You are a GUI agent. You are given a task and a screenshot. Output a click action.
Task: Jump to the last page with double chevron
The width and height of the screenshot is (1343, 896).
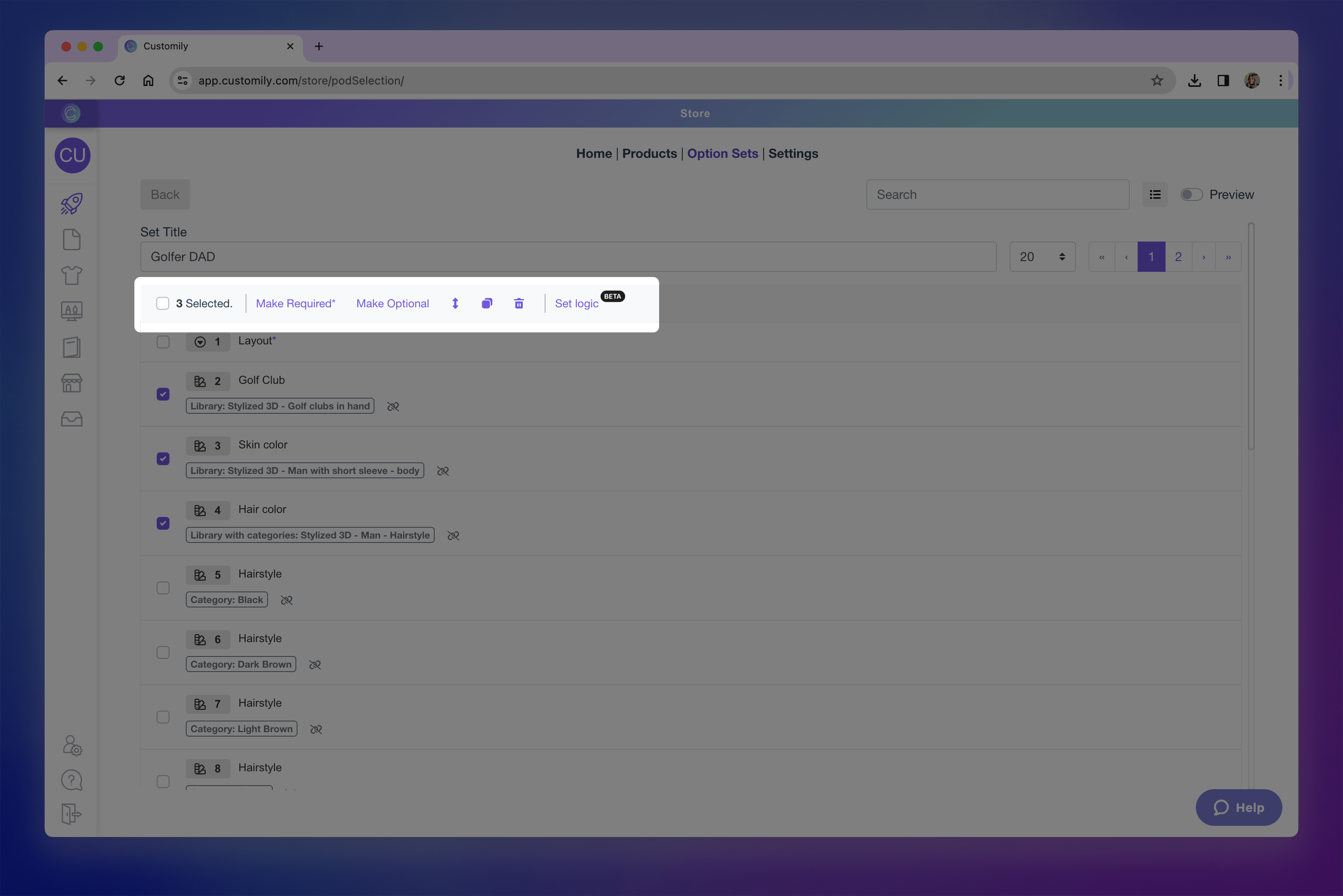(1228, 257)
